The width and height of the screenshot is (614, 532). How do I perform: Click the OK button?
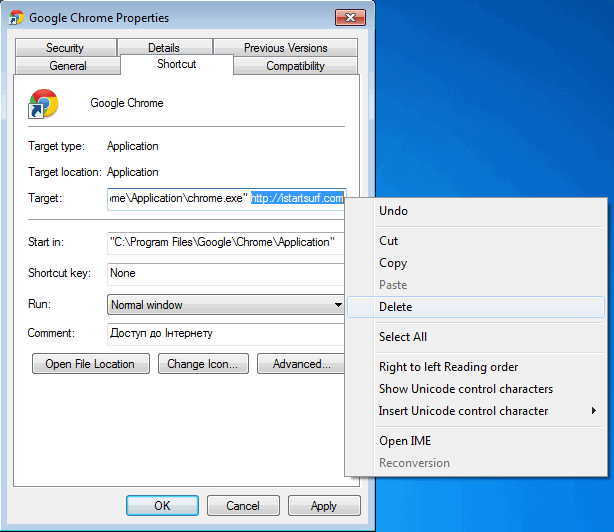(162, 505)
